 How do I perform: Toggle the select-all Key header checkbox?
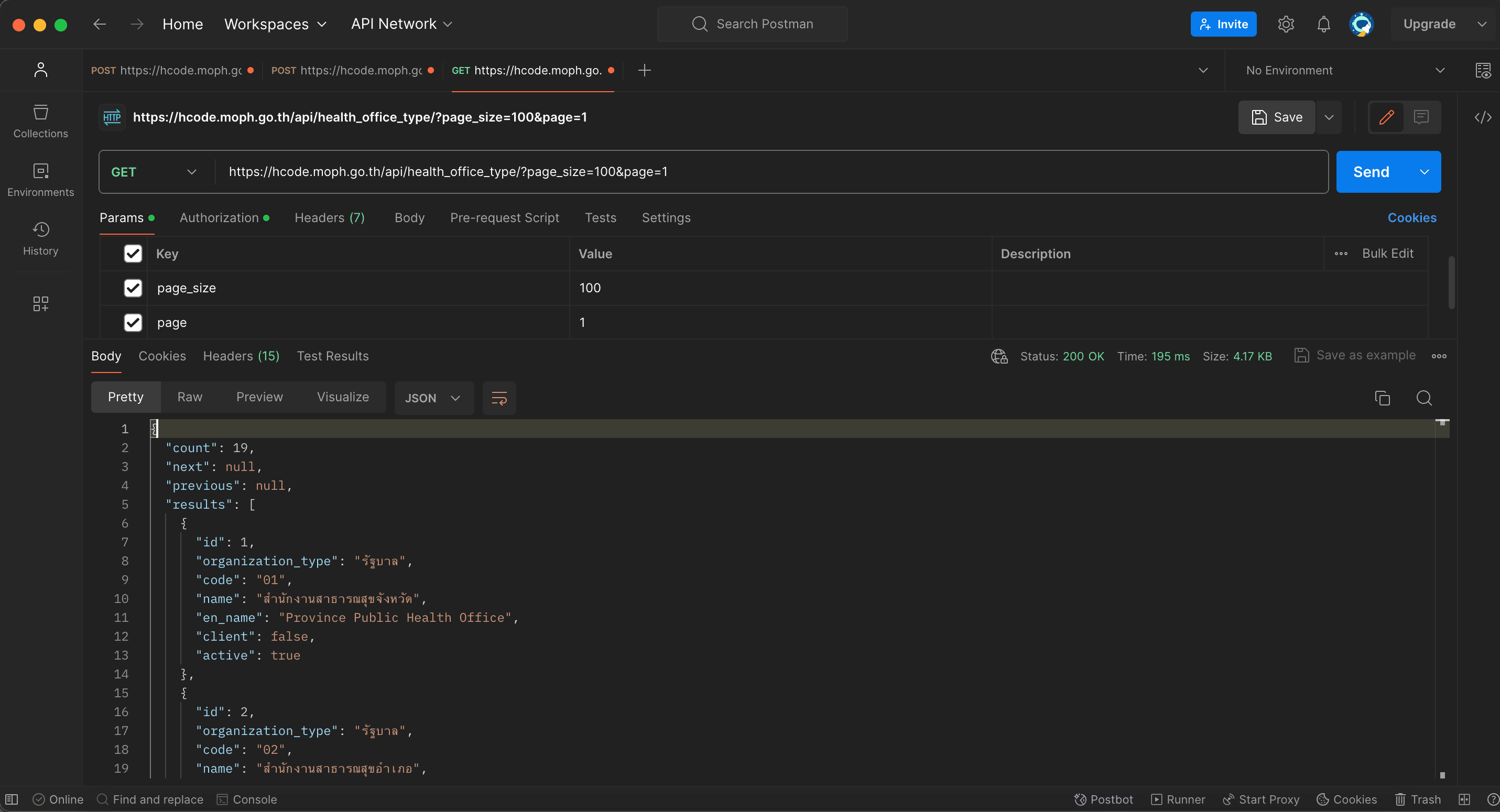pos(133,254)
